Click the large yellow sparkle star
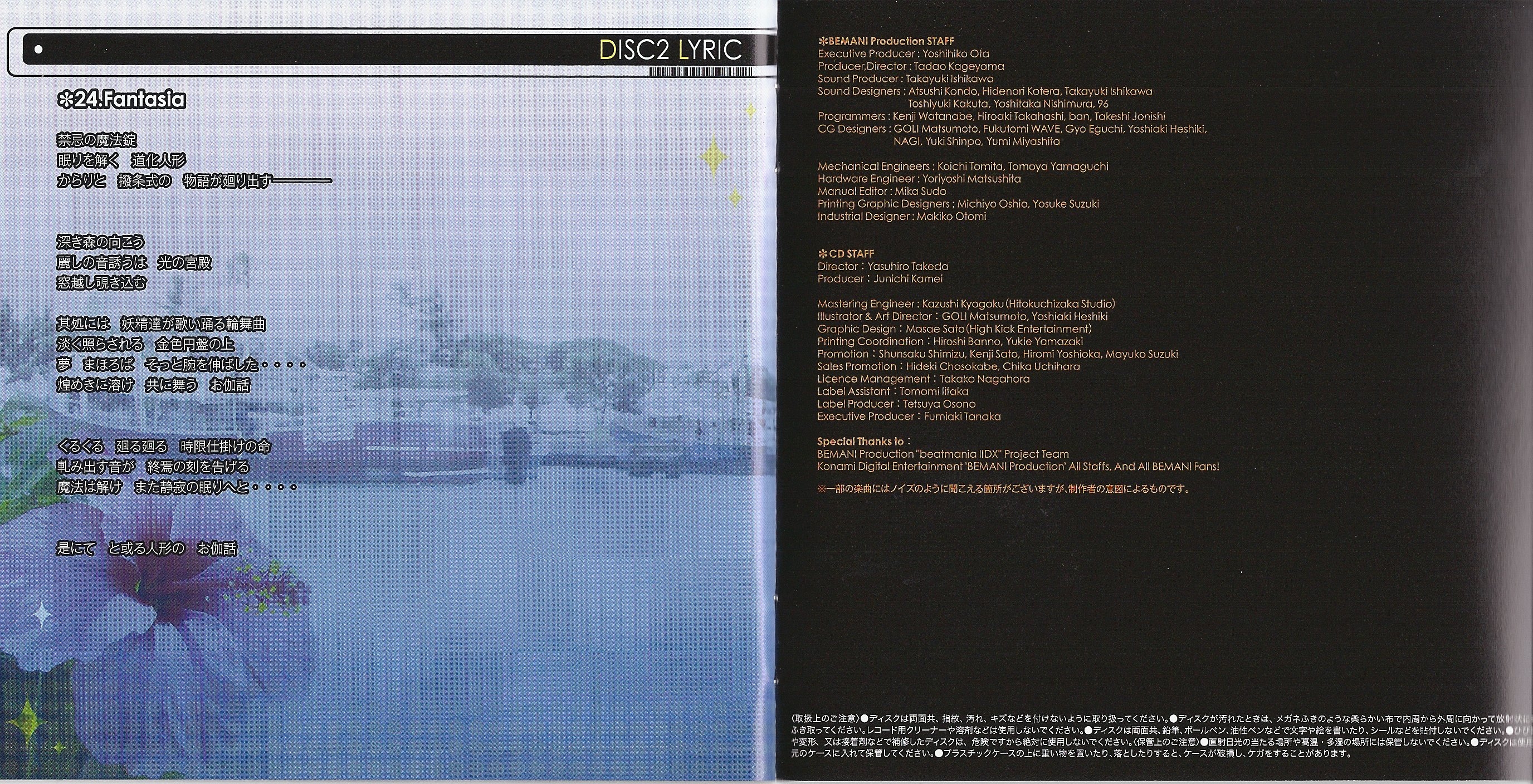Screen dimensions: 1533x784 (714, 156)
